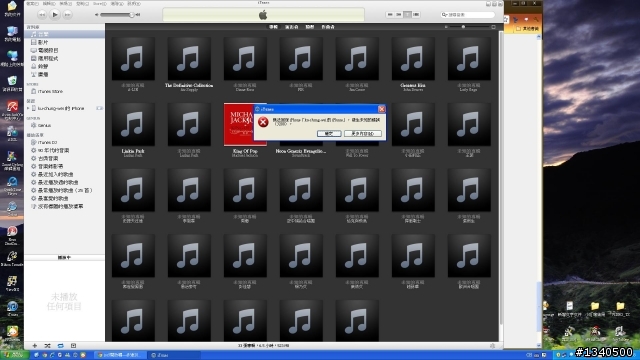This screenshot has width=640, height=360.
Task: Close the iTunes error dialog
Action: click(382, 109)
